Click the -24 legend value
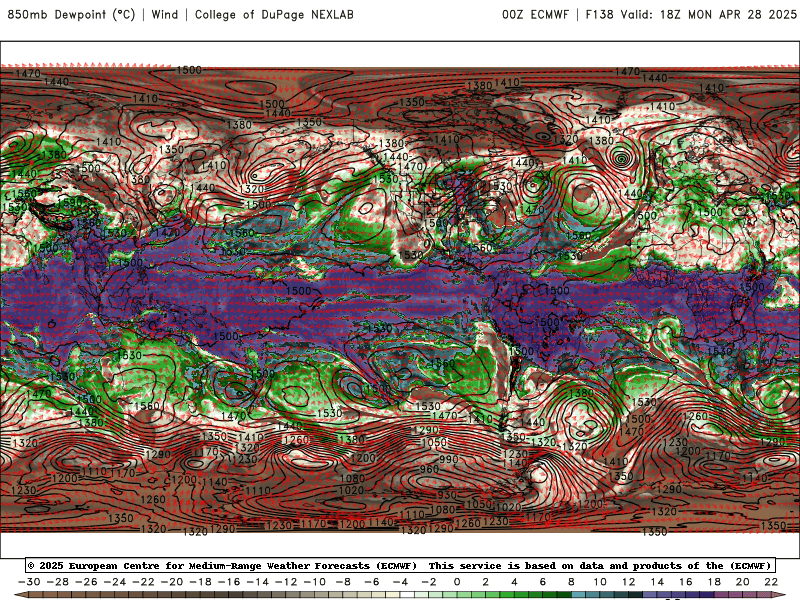This screenshot has height=600, width=800. click(115, 582)
